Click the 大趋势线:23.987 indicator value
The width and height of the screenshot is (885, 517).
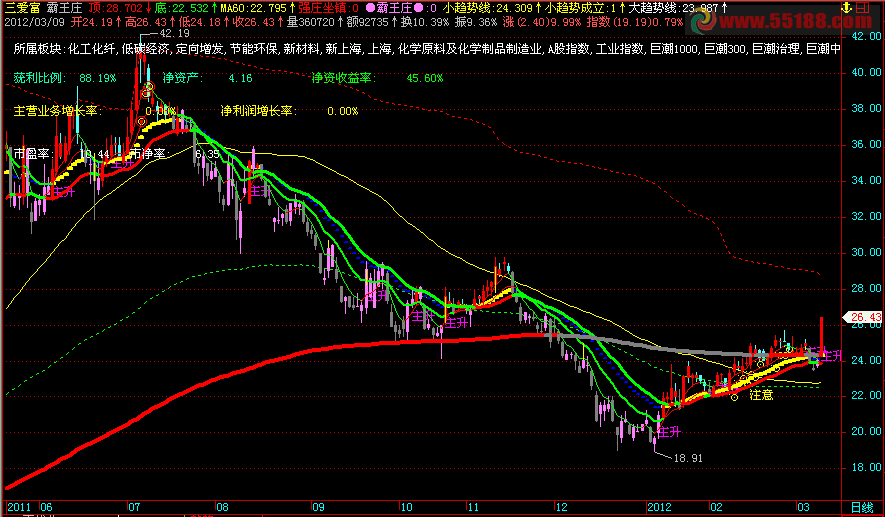pyautogui.click(x=673, y=8)
